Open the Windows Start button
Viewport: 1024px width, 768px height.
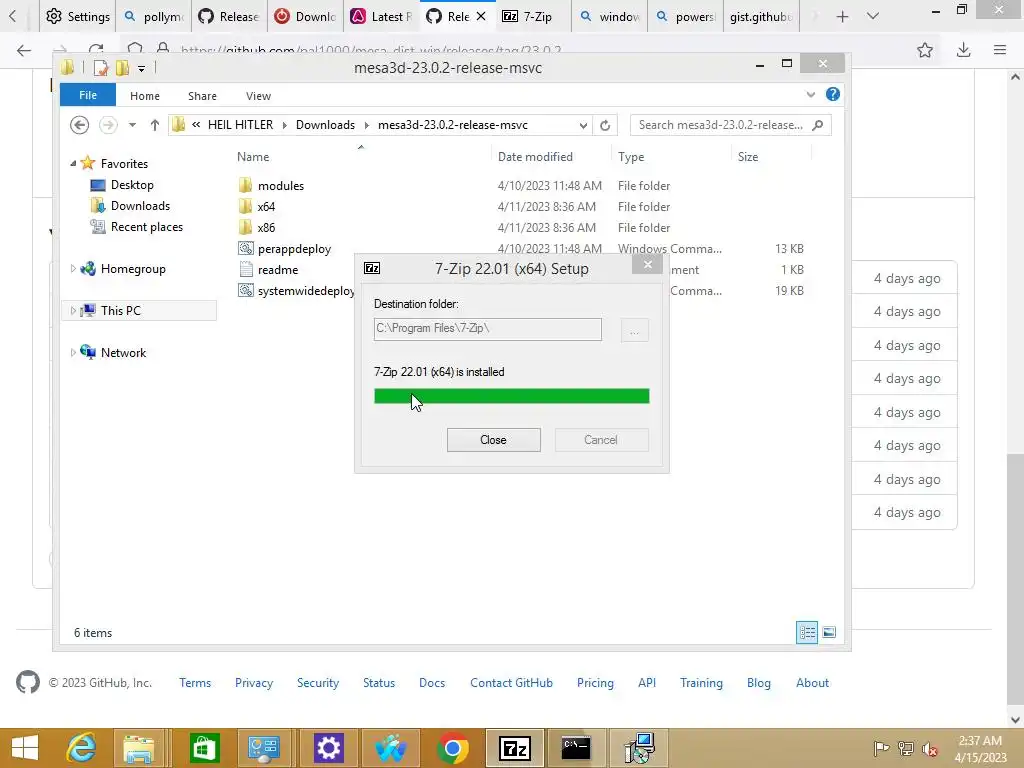(25, 748)
